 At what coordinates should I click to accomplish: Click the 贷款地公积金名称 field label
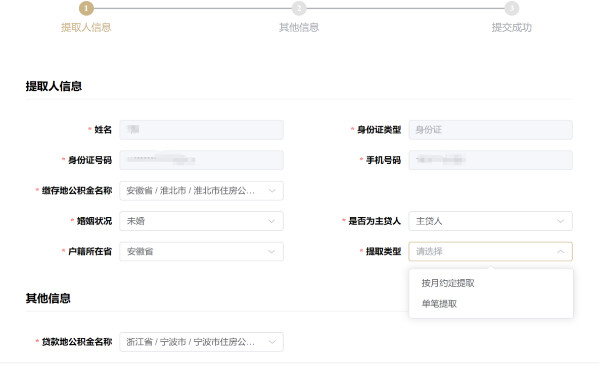[77, 342]
